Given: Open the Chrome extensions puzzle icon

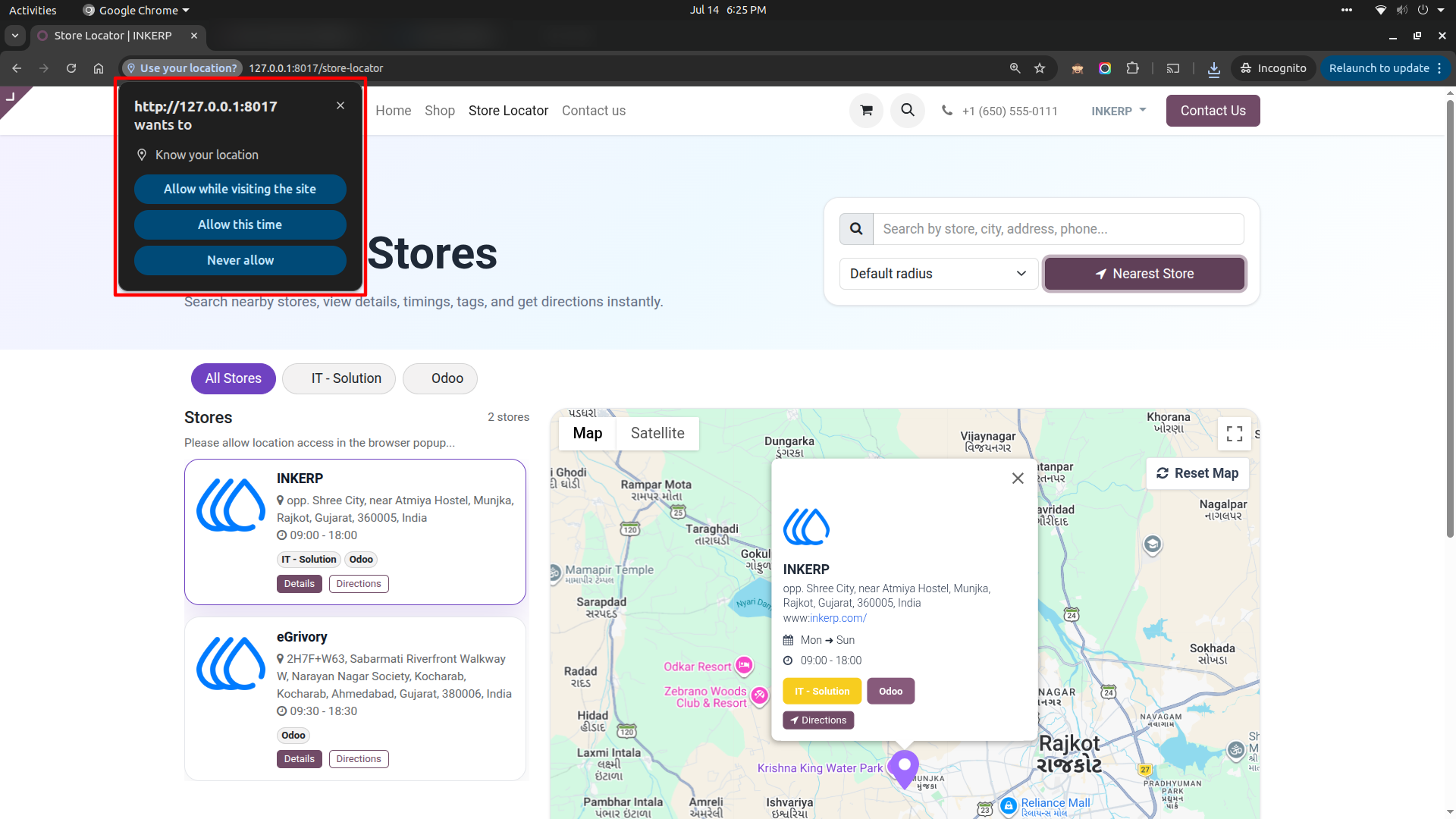Looking at the screenshot, I should [1132, 68].
